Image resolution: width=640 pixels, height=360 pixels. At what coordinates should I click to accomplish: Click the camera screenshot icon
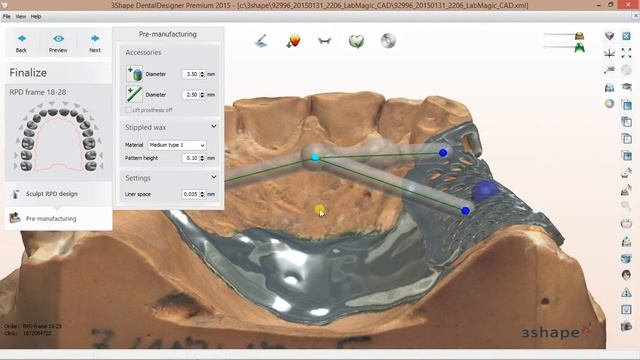click(x=626, y=327)
